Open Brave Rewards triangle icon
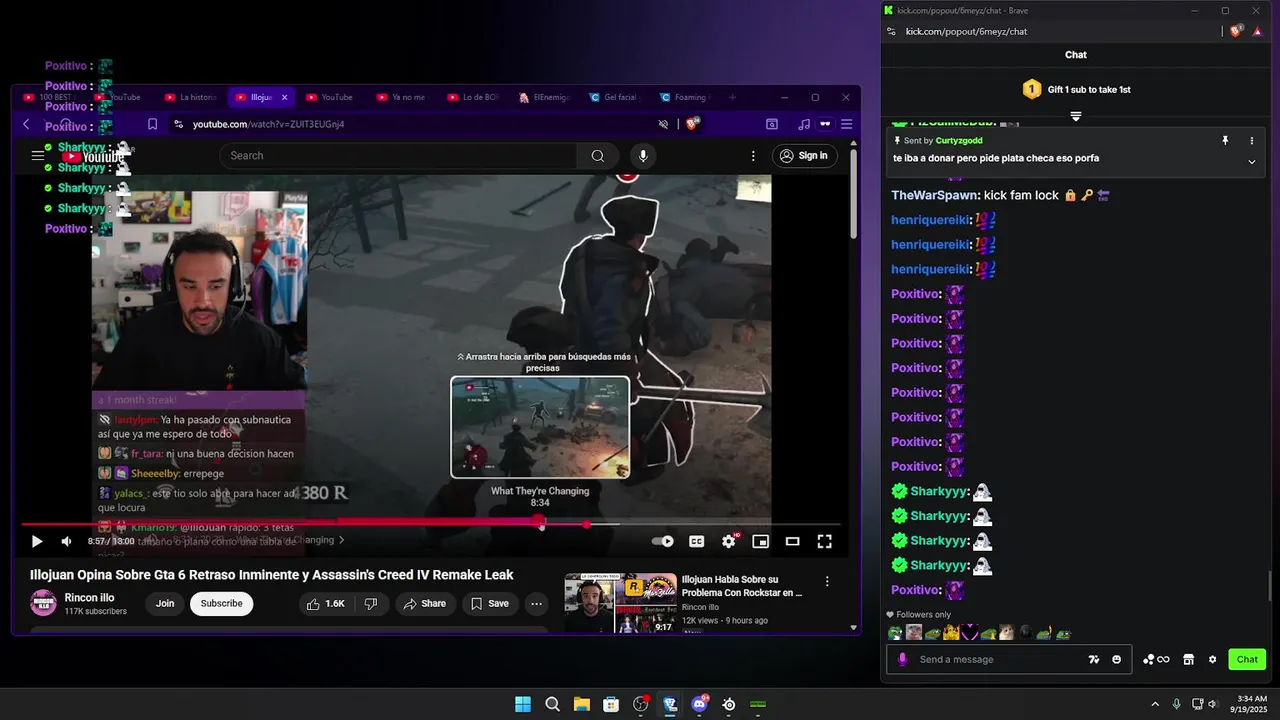This screenshot has height=720, width=1280. 1257,31
